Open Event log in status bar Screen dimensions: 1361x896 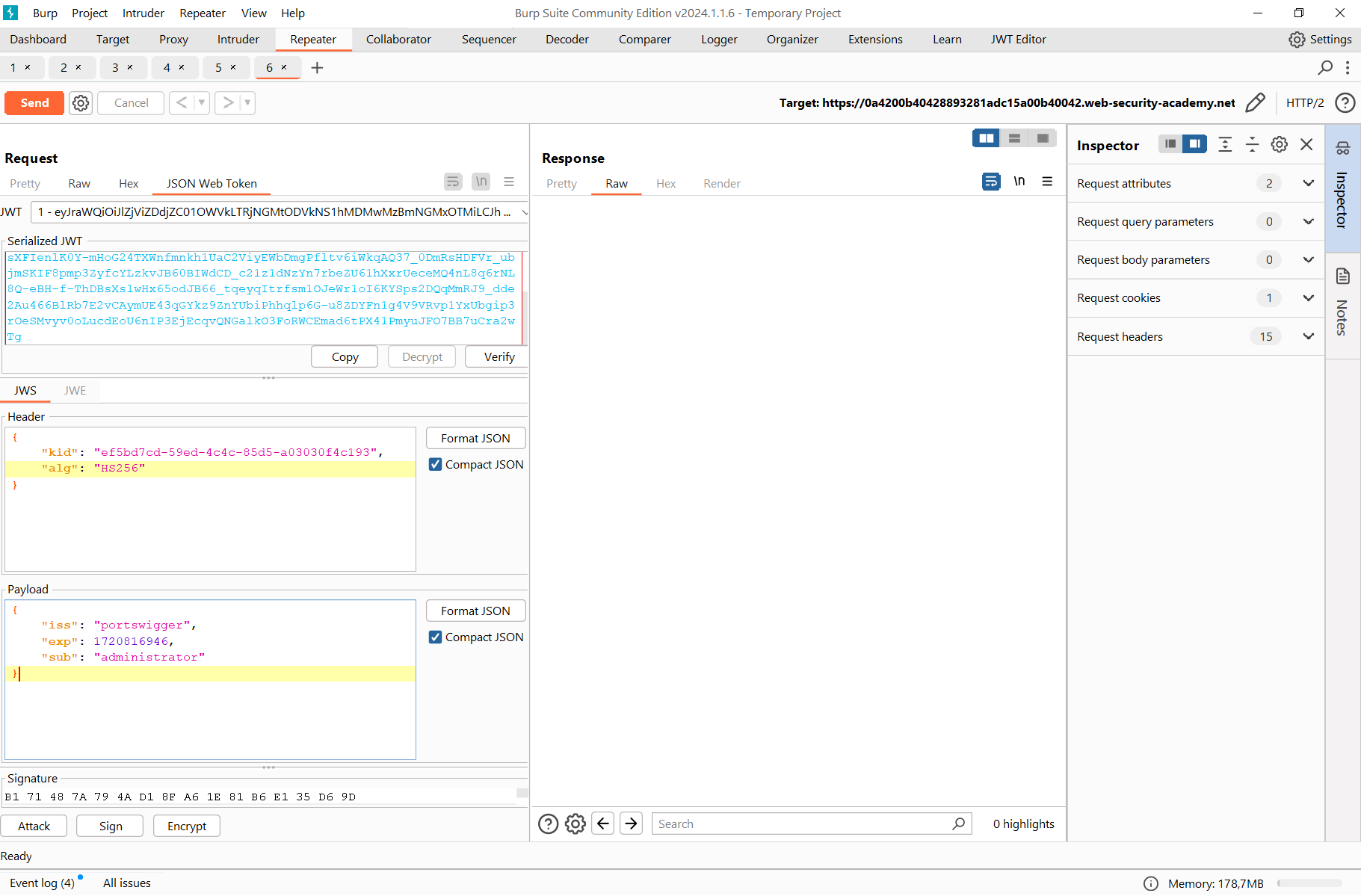click(43, 883)
